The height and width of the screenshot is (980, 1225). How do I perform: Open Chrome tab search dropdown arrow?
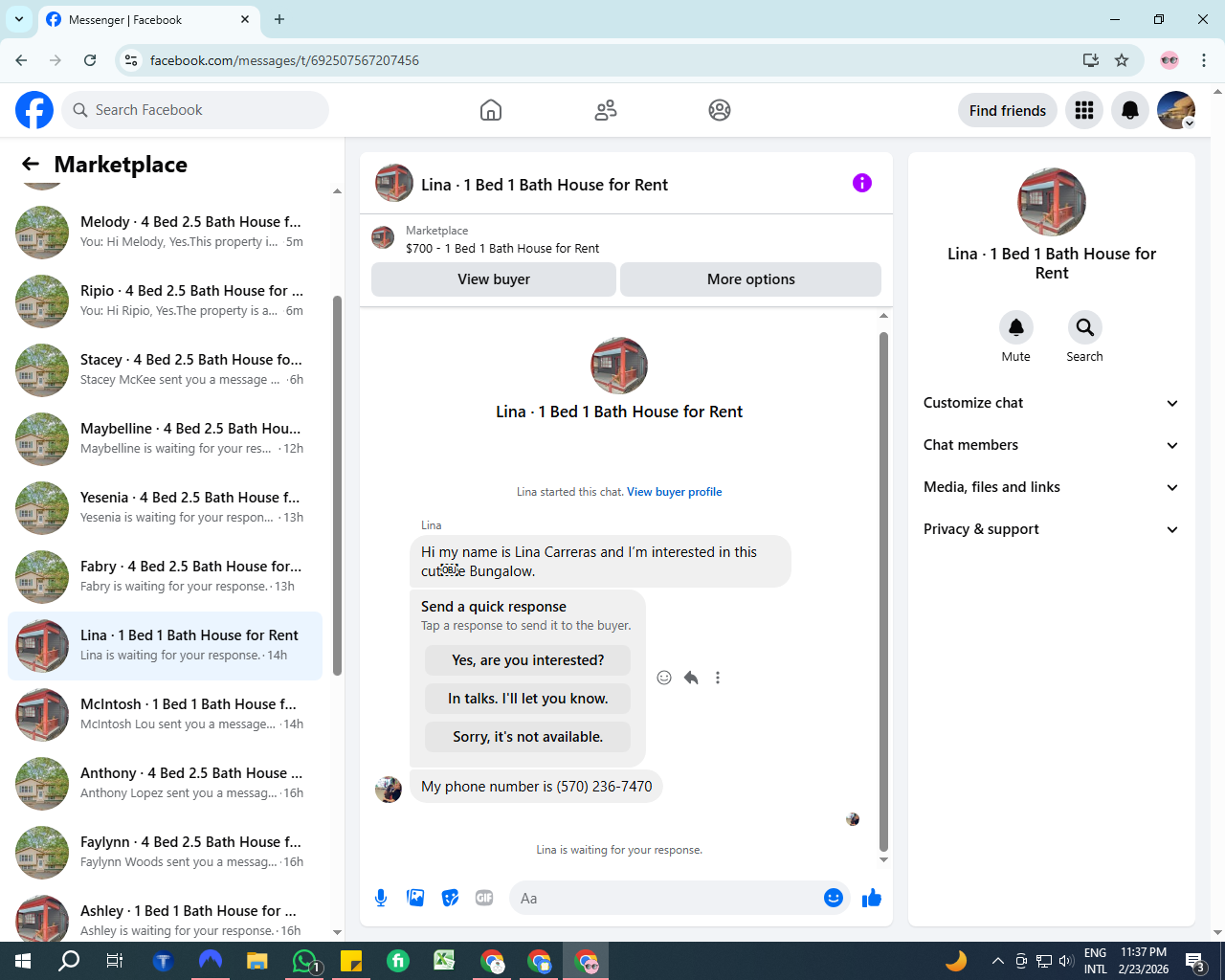(19, 19)
